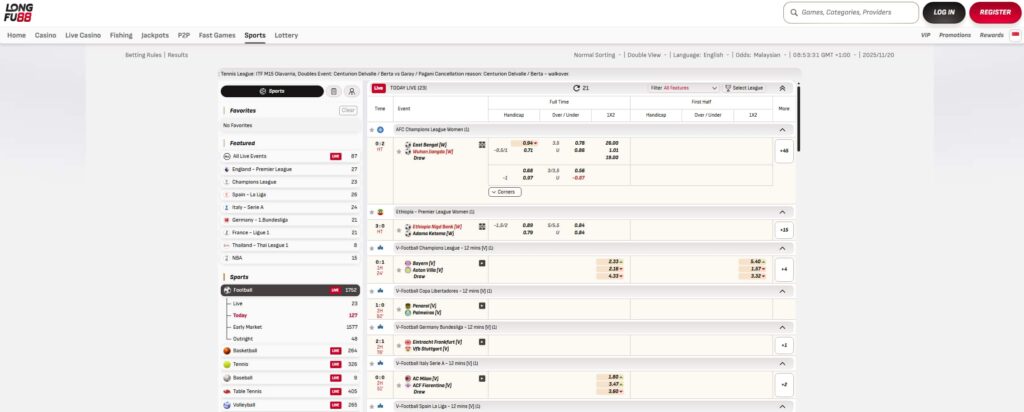Viewport: 1024px width, 412px height.
Task: Go to the Fishing tab
Action: [x=121, y=35]
